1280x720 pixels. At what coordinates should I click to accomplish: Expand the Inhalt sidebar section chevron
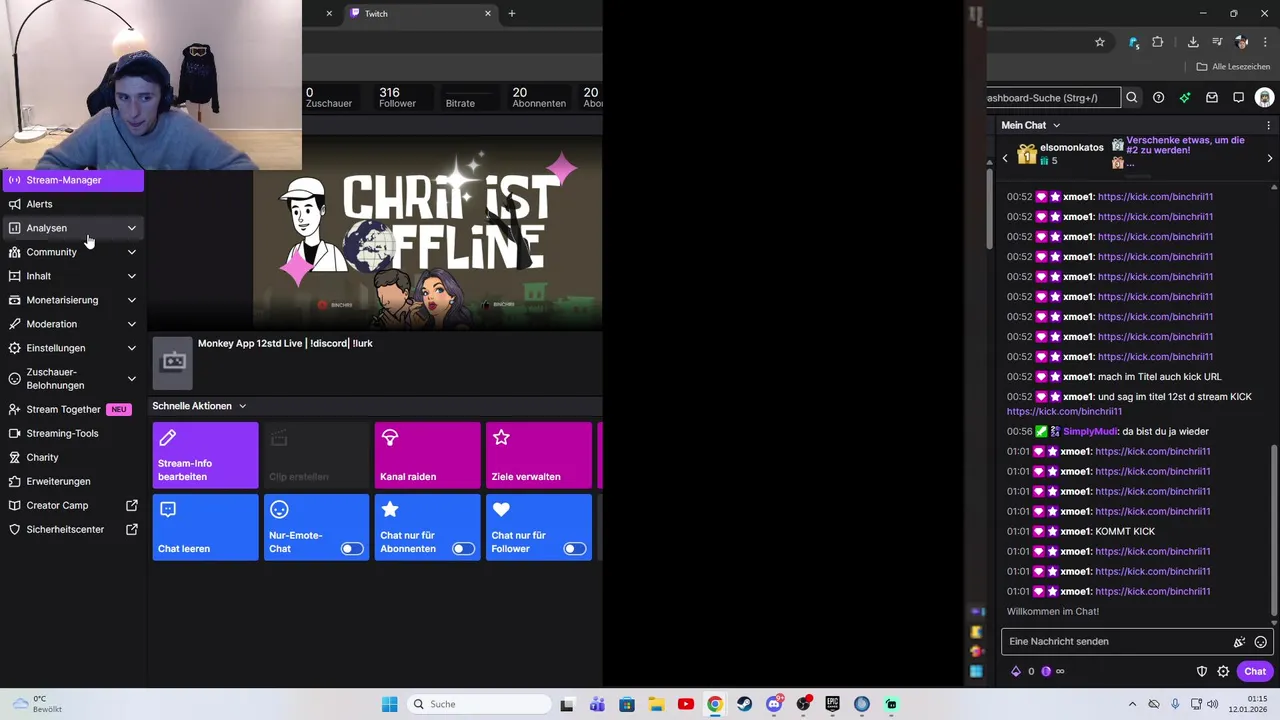tap(131, 276)
